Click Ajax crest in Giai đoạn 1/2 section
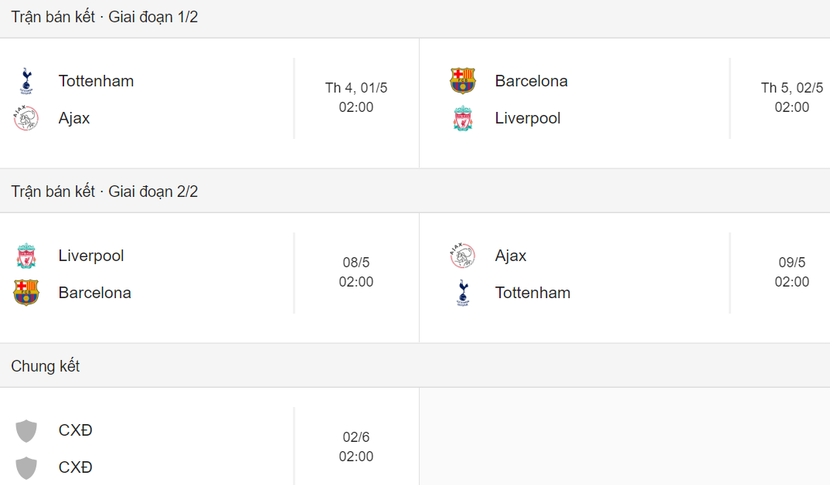This screenshot has width=830, height=485. (26, 118)
